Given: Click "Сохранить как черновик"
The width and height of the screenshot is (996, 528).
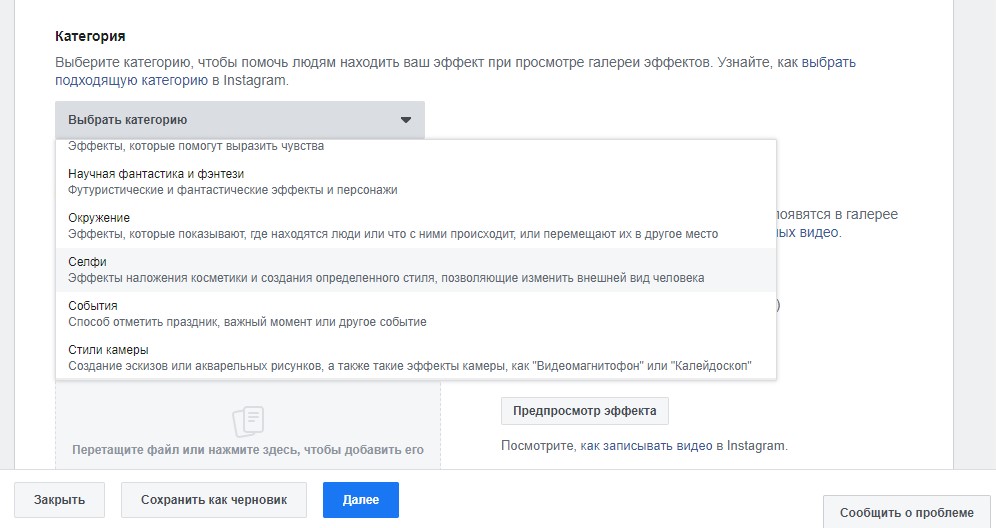Looking at the screenshot, I should point(213,500).
